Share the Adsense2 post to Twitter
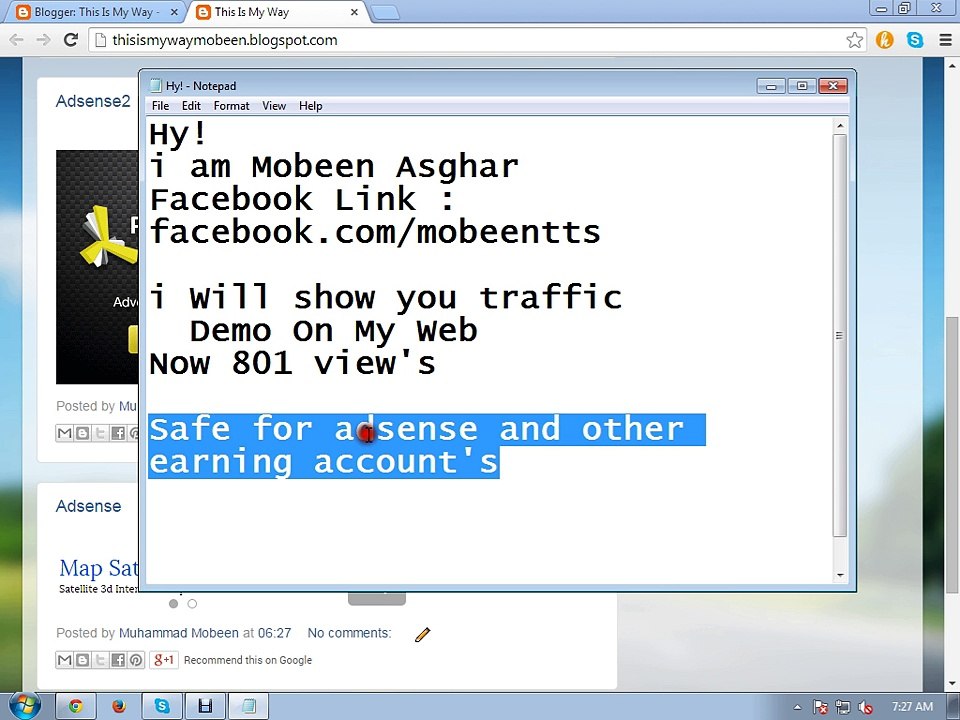This screenshot has height=720, width=960. pos(100,433)
